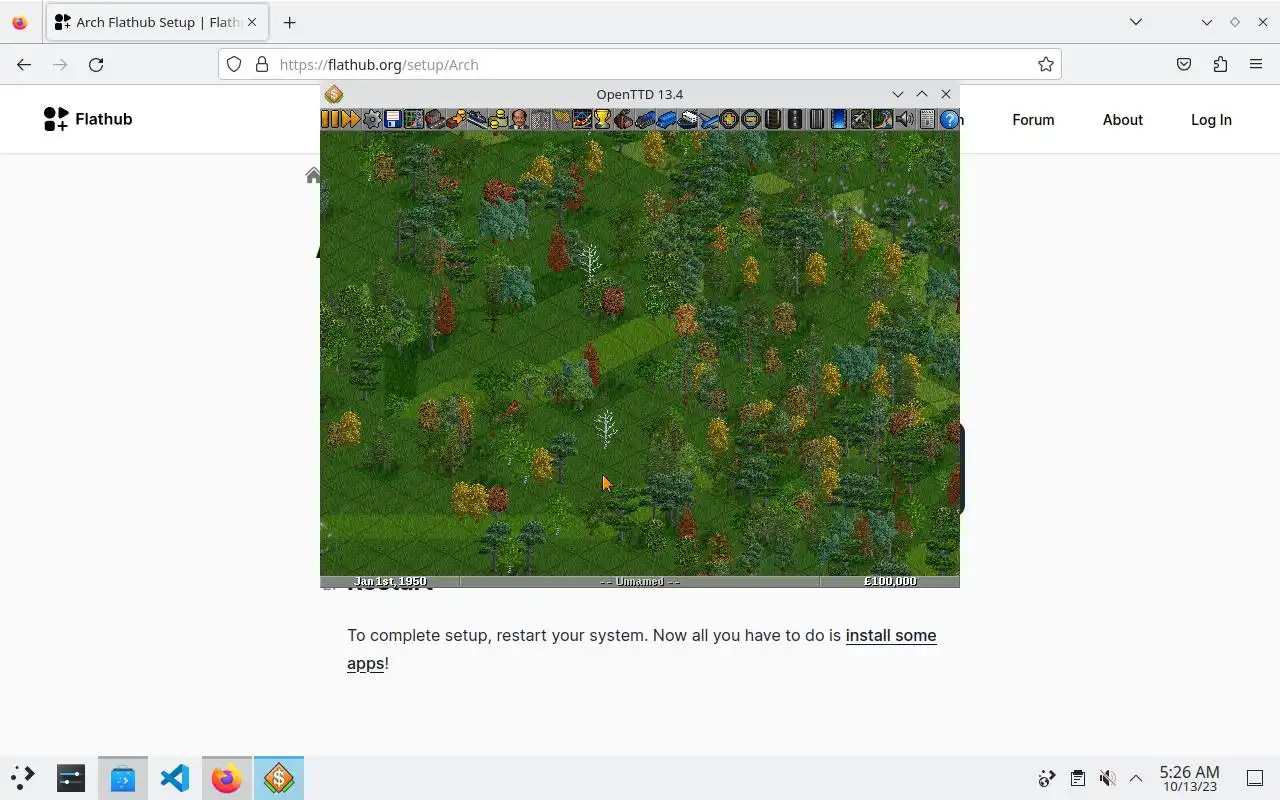The image size is (1280, 800).
Task: Toggle fast forward in OpenTTD
Action: pyautogui.click(x=351, y=120)
